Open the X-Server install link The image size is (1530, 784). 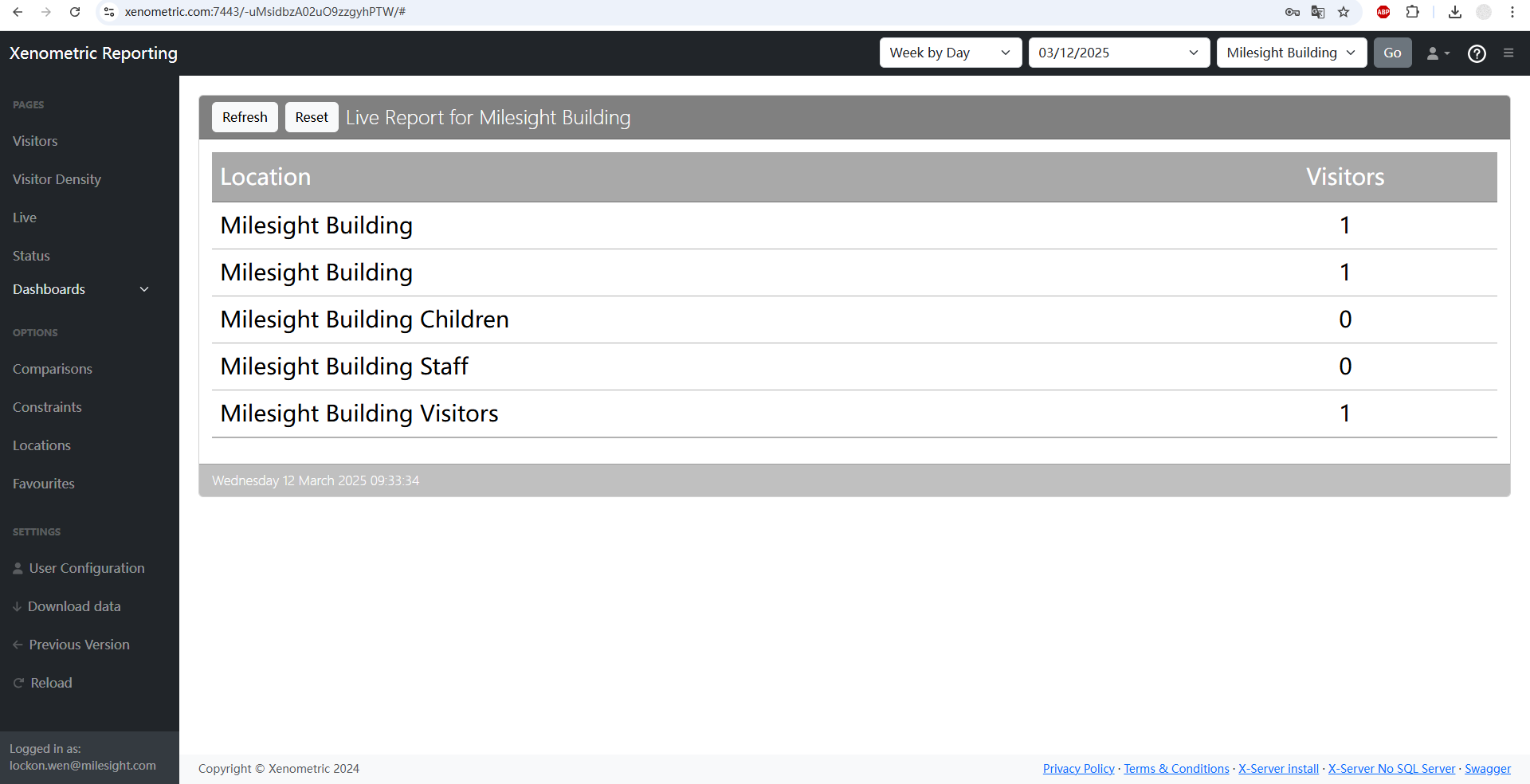pos(1278,769)
